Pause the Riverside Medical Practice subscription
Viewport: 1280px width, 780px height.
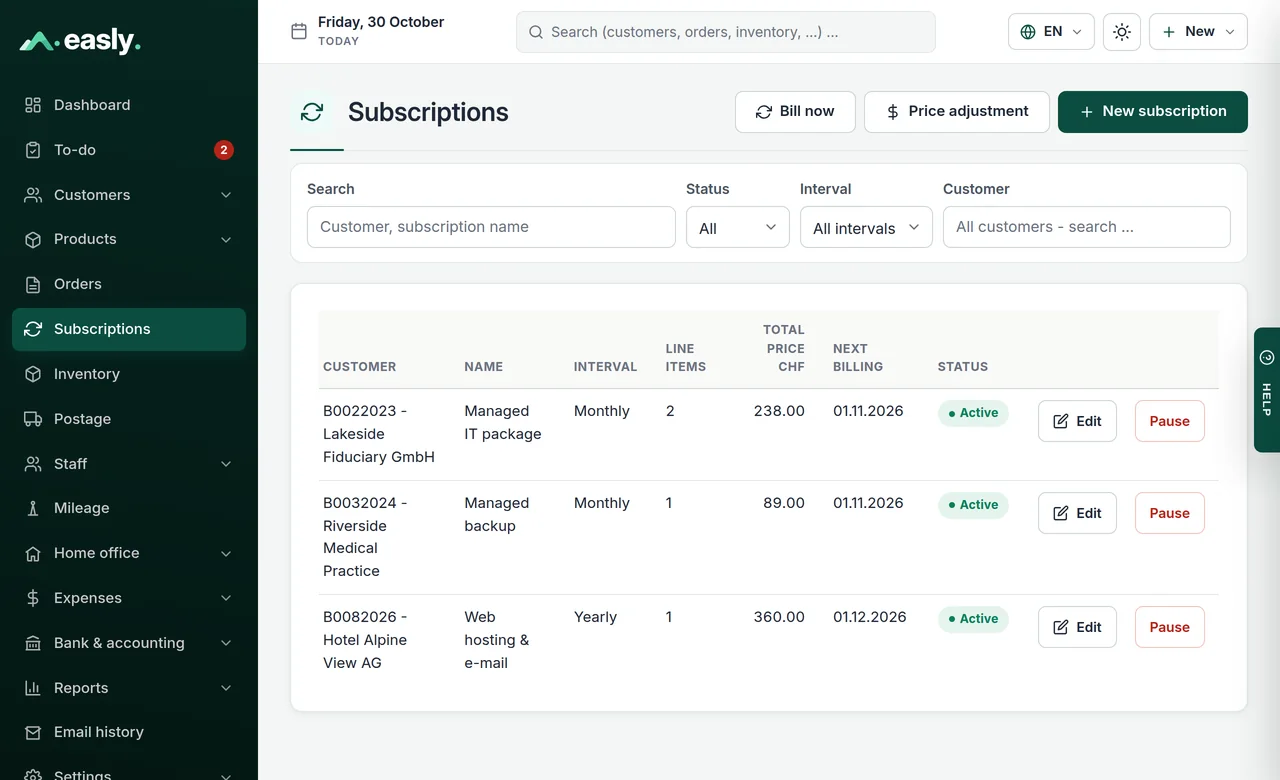point(1170,513)
